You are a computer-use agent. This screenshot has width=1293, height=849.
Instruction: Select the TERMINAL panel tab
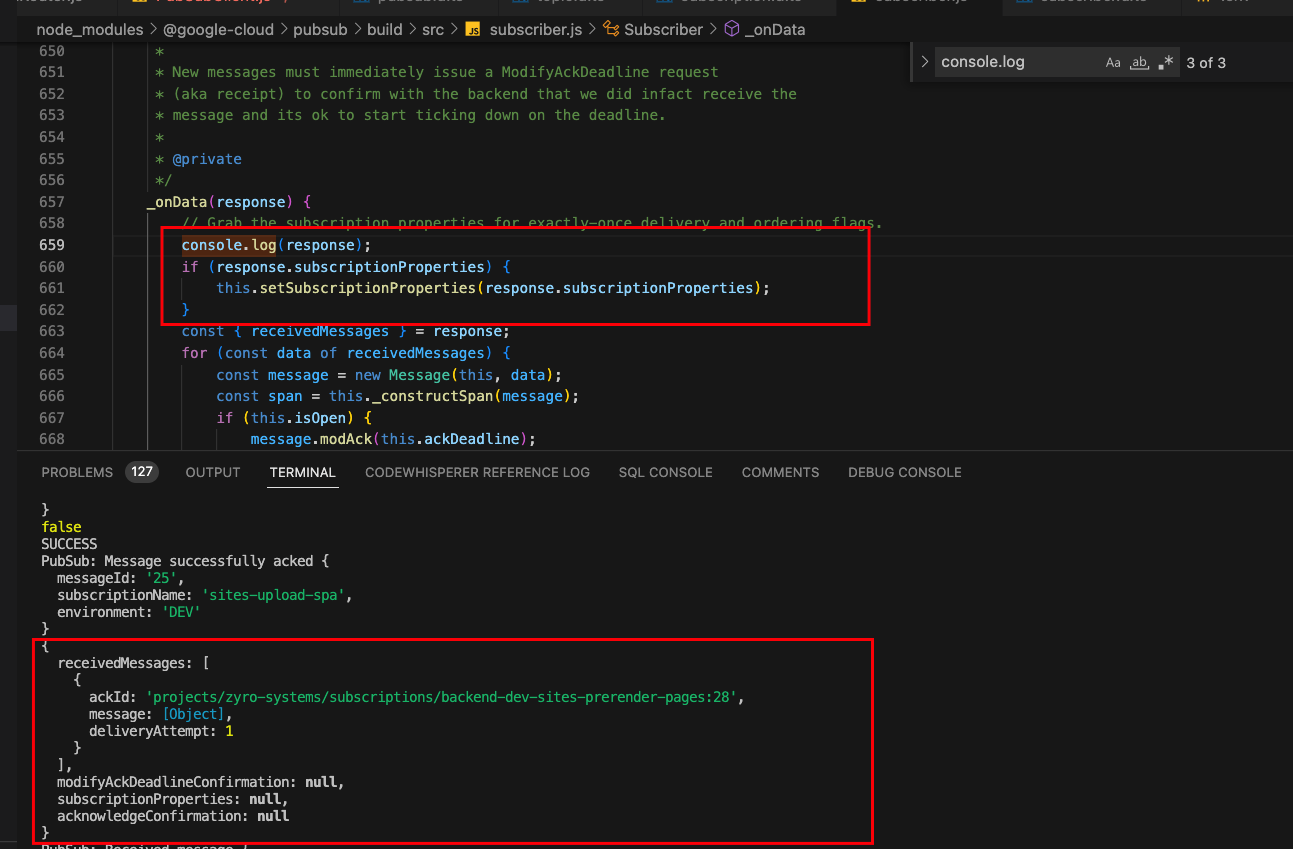tap(302, 472)
